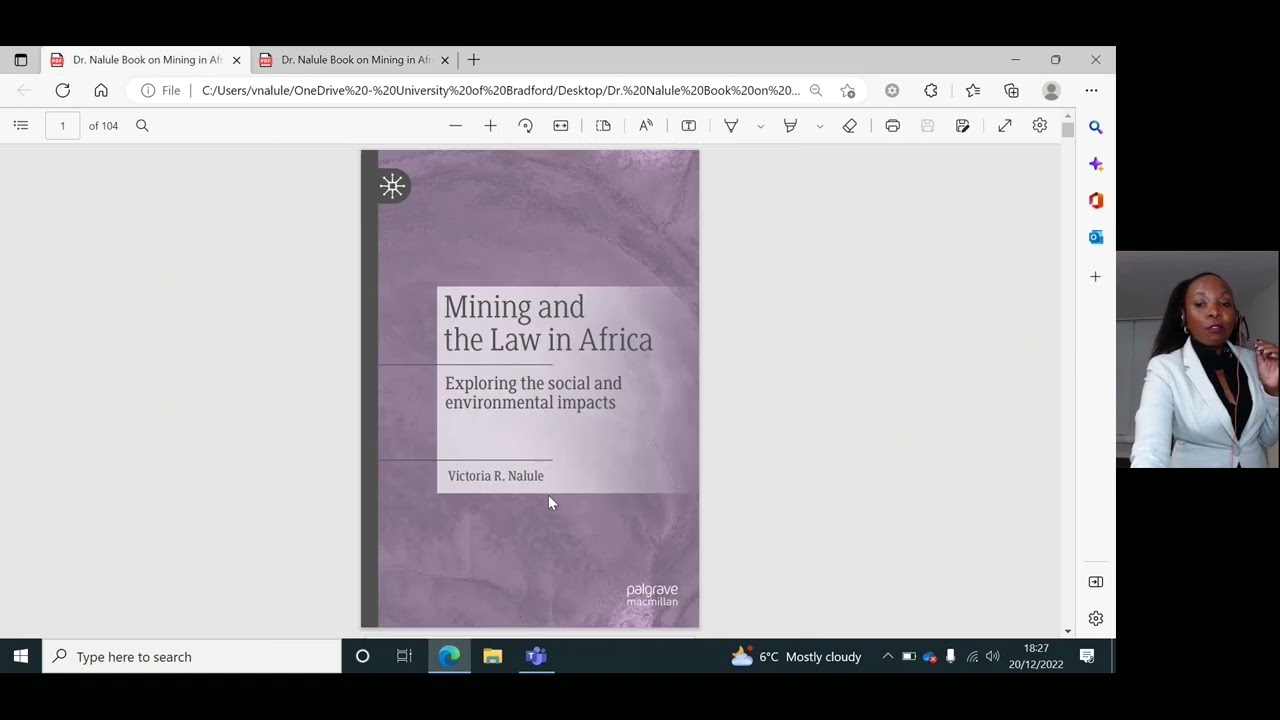1280x720 pixels.
Task: Expand Draw tool options dropdown
Action: [760, 126]
